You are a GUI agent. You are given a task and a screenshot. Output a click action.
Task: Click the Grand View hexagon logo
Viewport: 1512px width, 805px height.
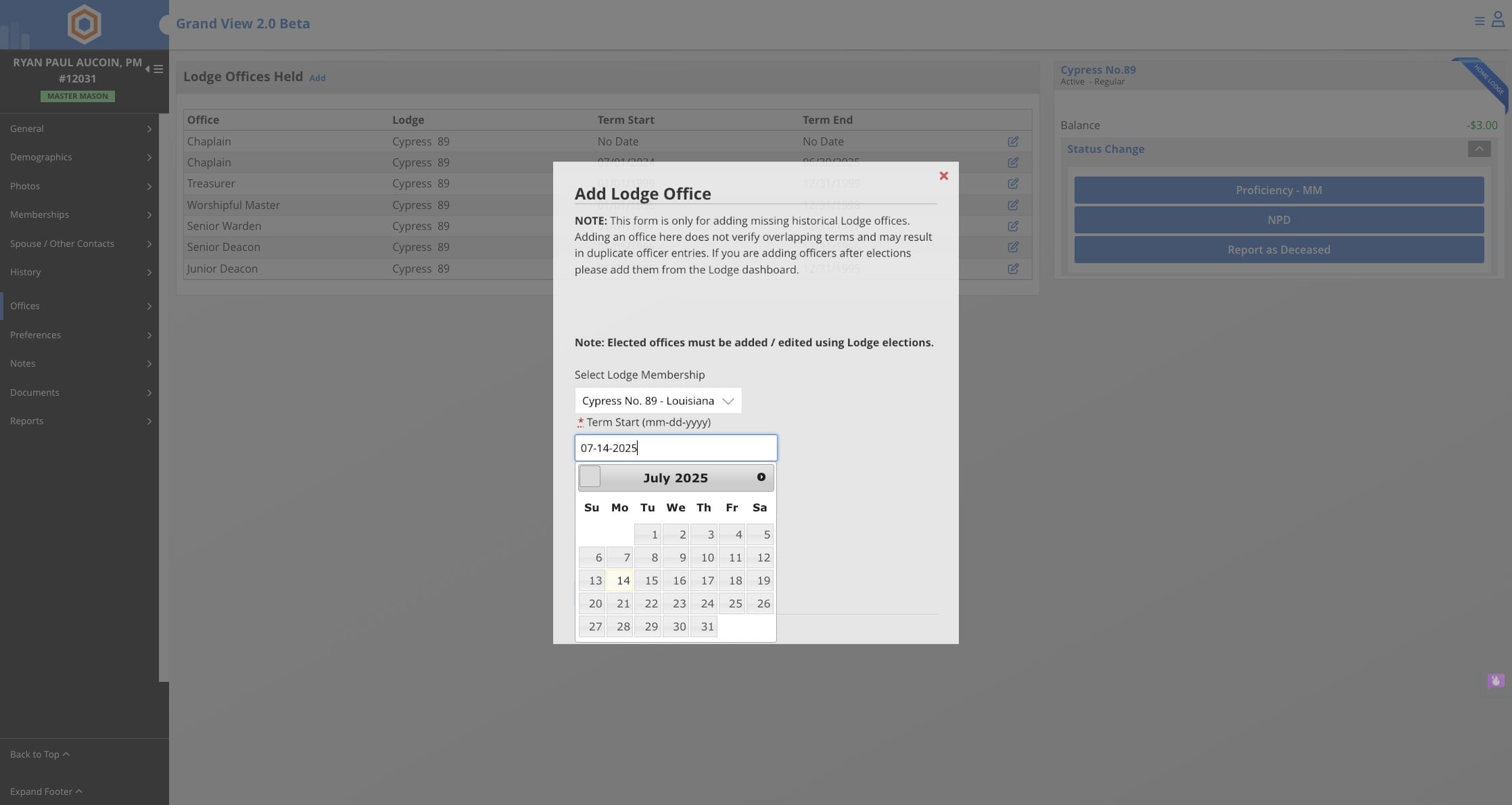point(85,24)
